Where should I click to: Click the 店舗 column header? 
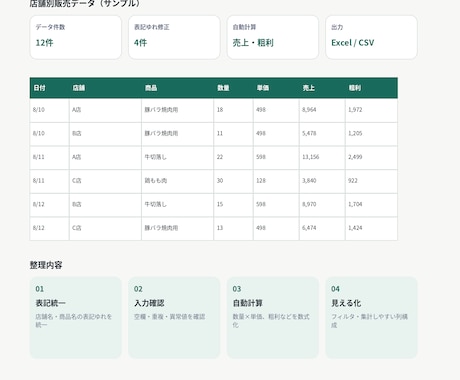point(105,88)
